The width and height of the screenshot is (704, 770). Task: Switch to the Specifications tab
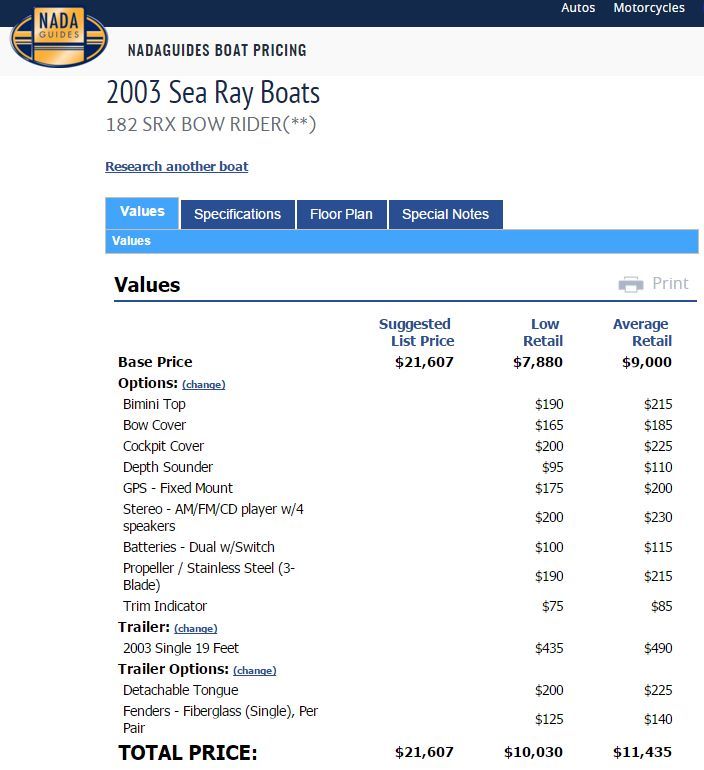coord(238,215)
